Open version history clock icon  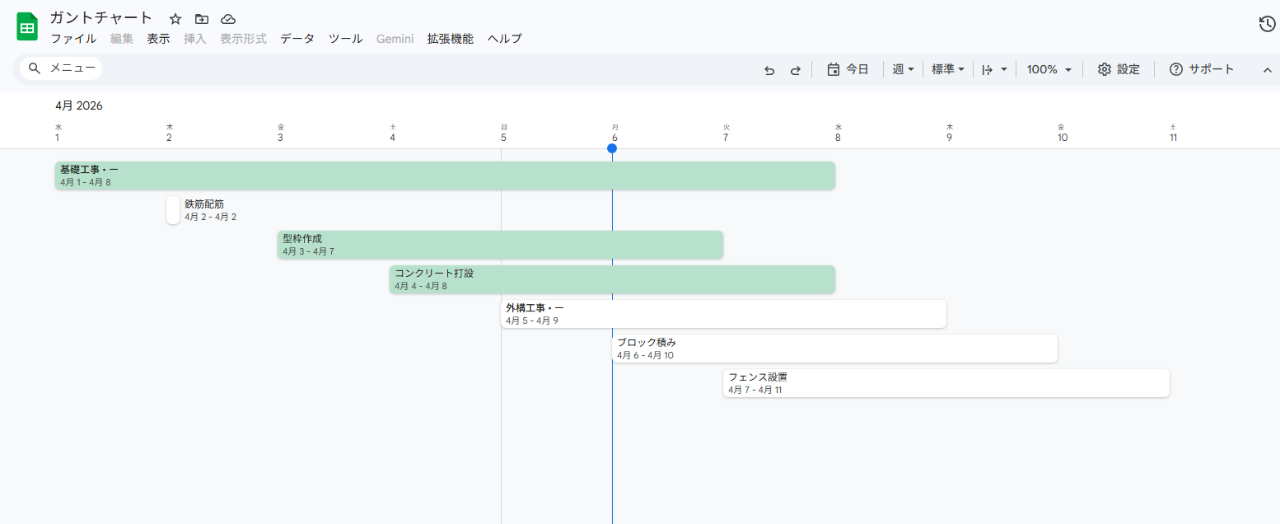[x=1267, y=24]
